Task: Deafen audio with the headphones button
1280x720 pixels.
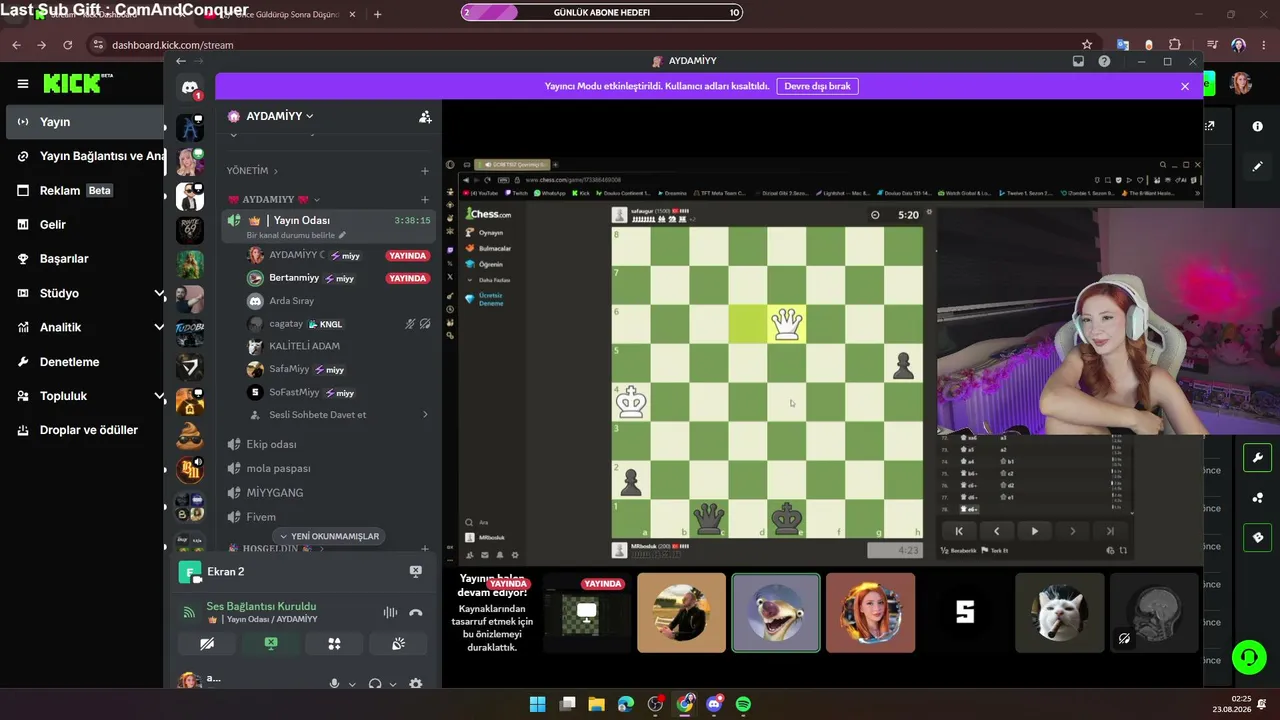Action: tap(375, 684)
